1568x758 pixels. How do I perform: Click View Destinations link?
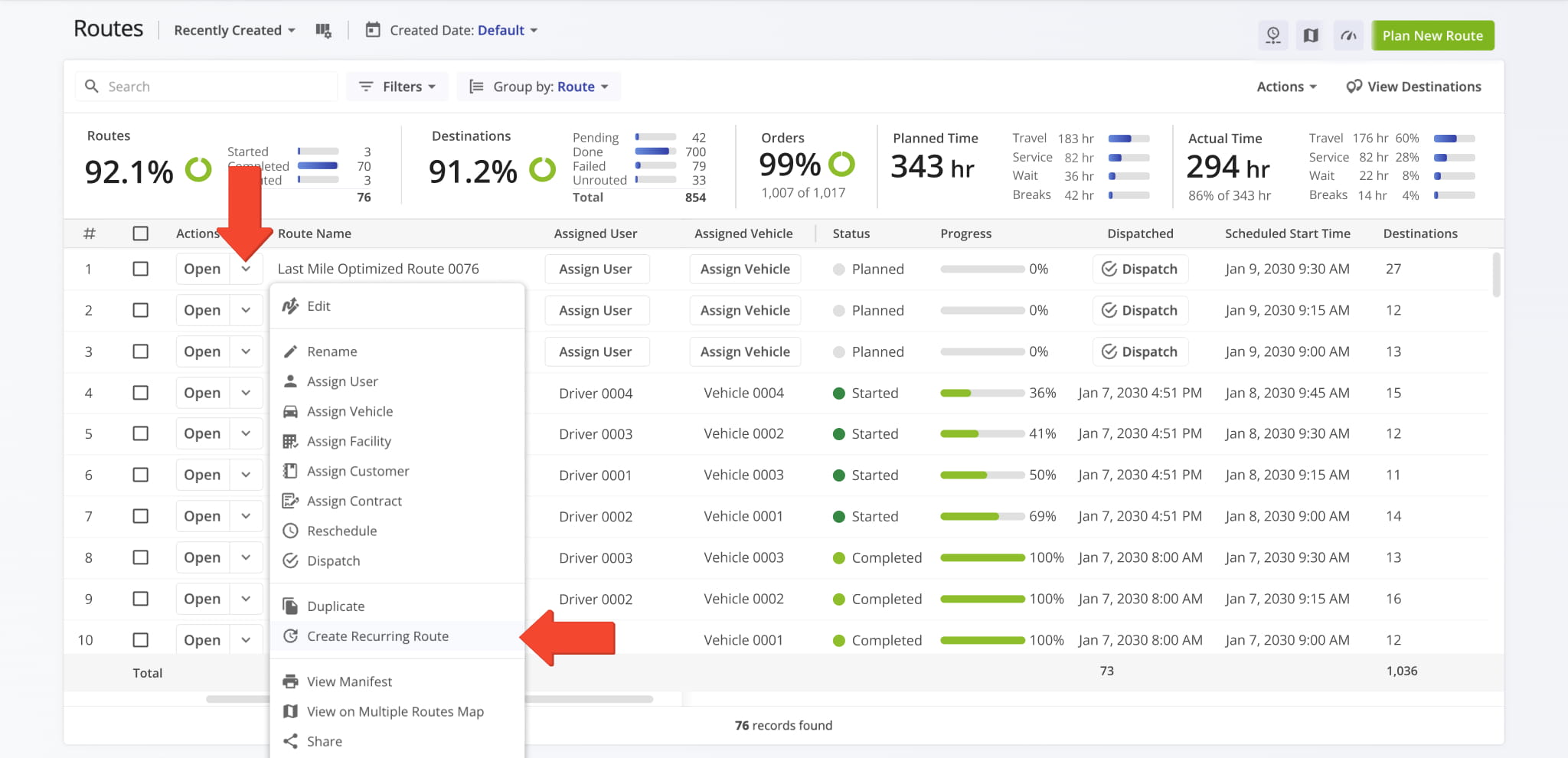[1413, 86]
